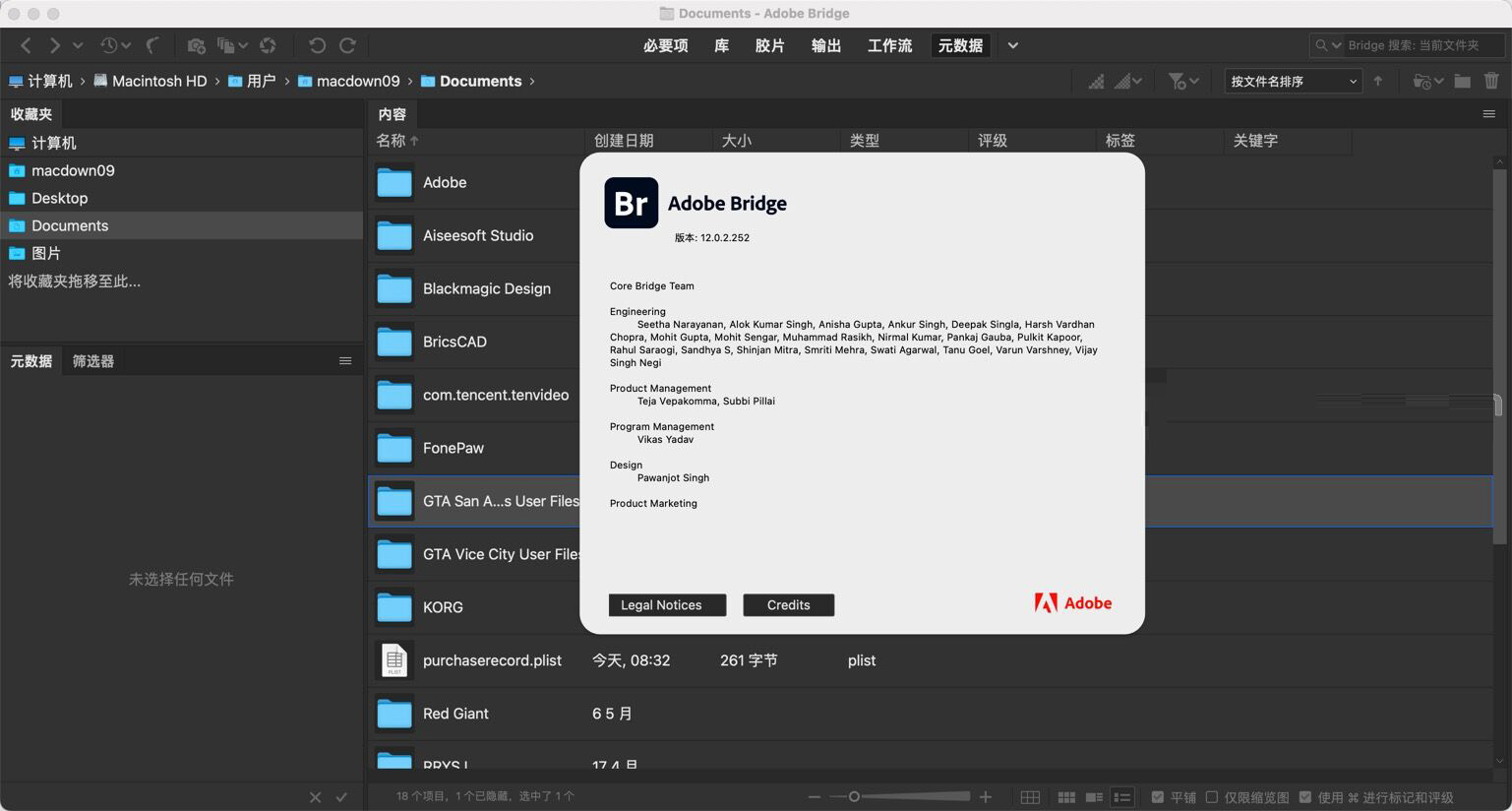Viewport: 1512px width, 811px height.
Task: Lock the thumbnail grid view
Action: tap(1030, 797)
